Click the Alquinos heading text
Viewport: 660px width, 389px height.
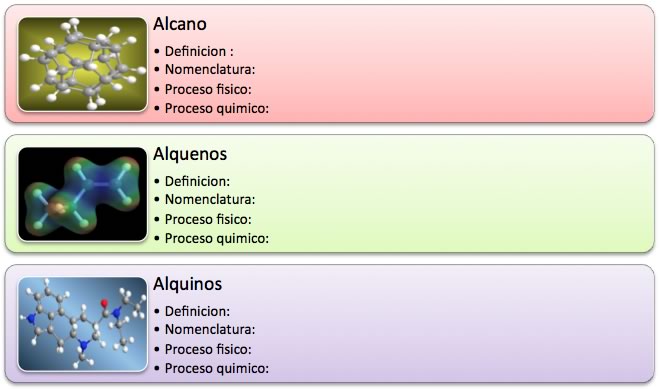point(187,284)
